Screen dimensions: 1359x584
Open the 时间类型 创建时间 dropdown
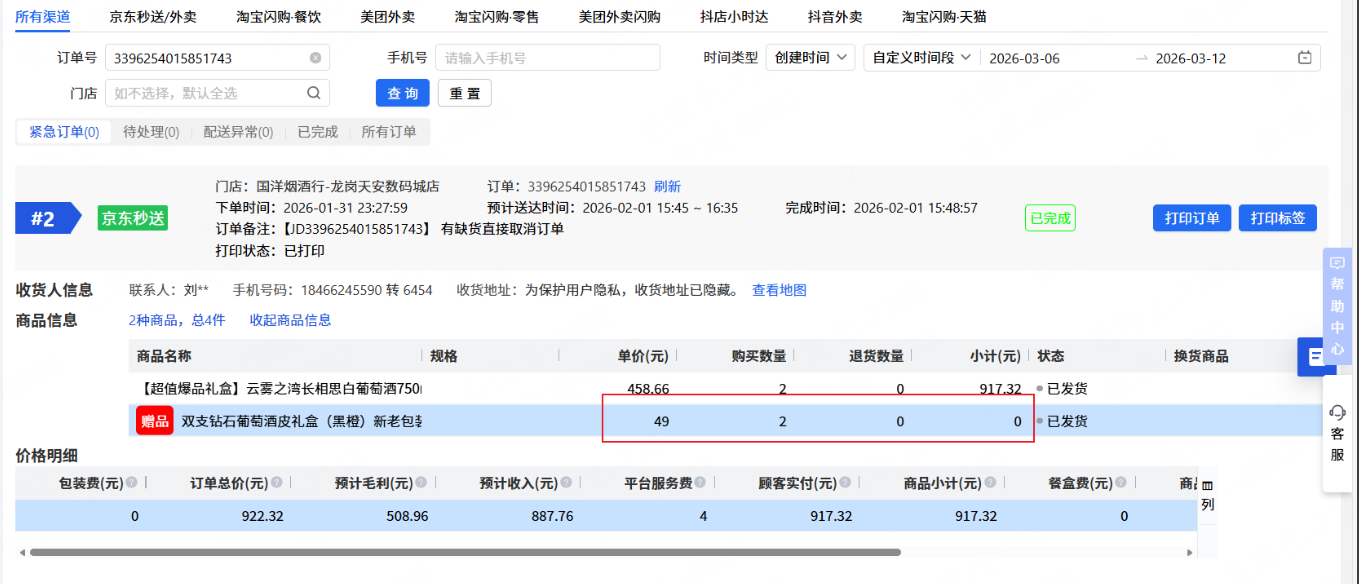[810, 58]
